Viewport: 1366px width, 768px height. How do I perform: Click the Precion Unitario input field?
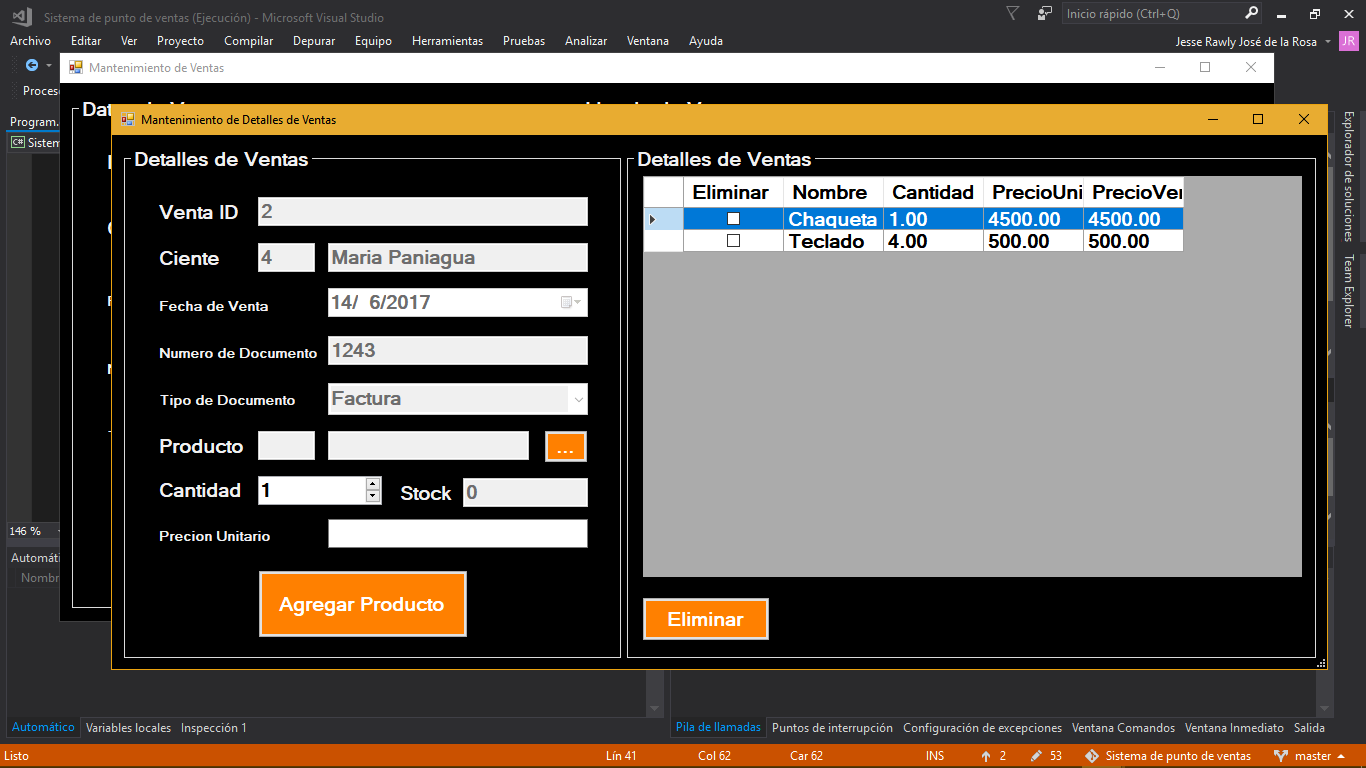tap(458, 534)
